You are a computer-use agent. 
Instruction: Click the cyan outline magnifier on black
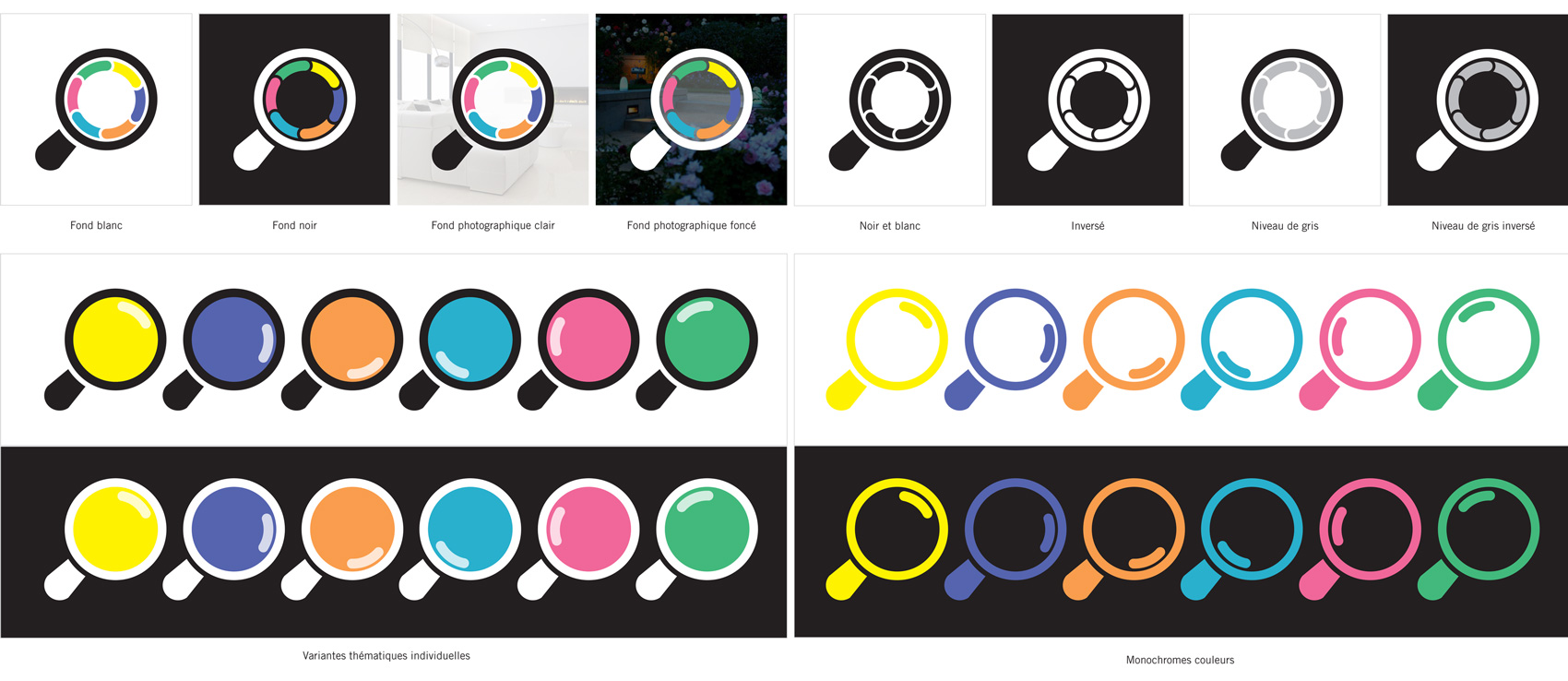(x=1241, y=539)
